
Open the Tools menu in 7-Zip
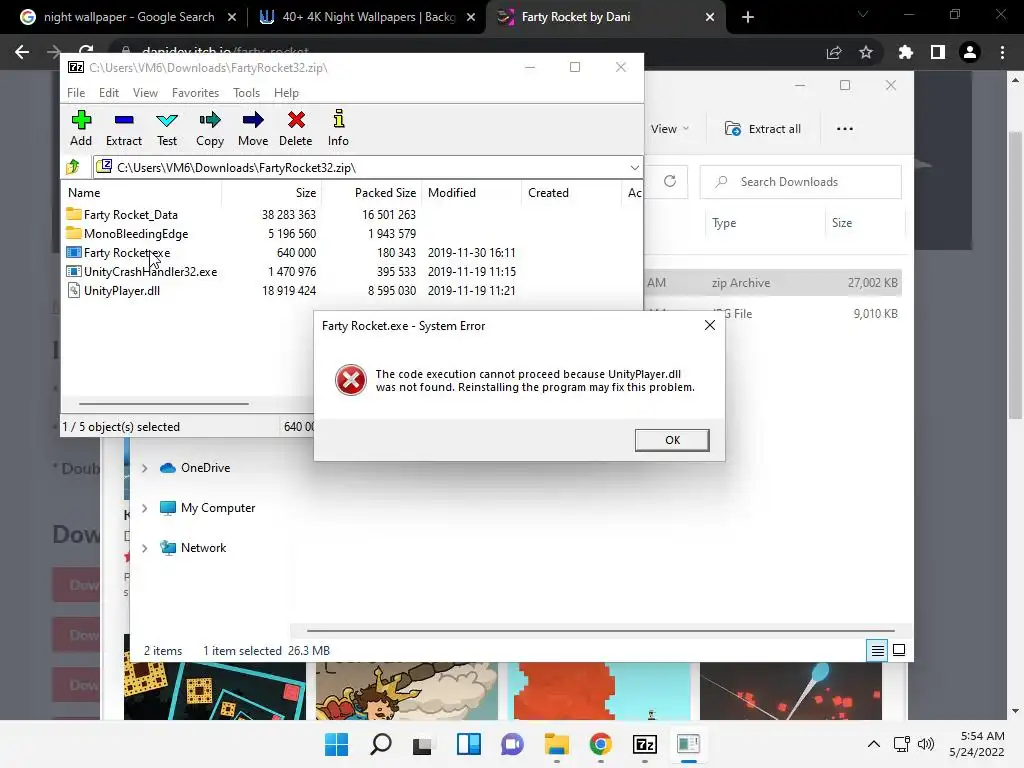pos(246,93)
